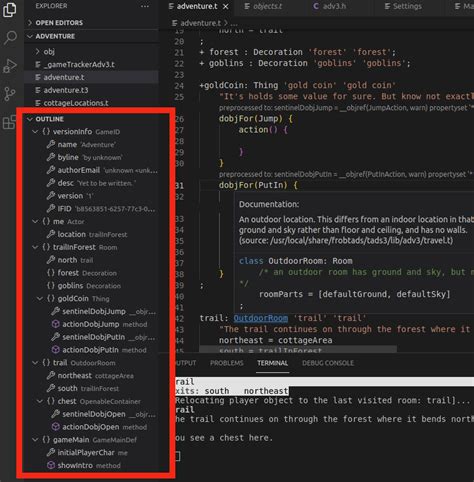Collapse trail OutdoorRoom outline node
The image size is (474, 482).
pos(35,363)
